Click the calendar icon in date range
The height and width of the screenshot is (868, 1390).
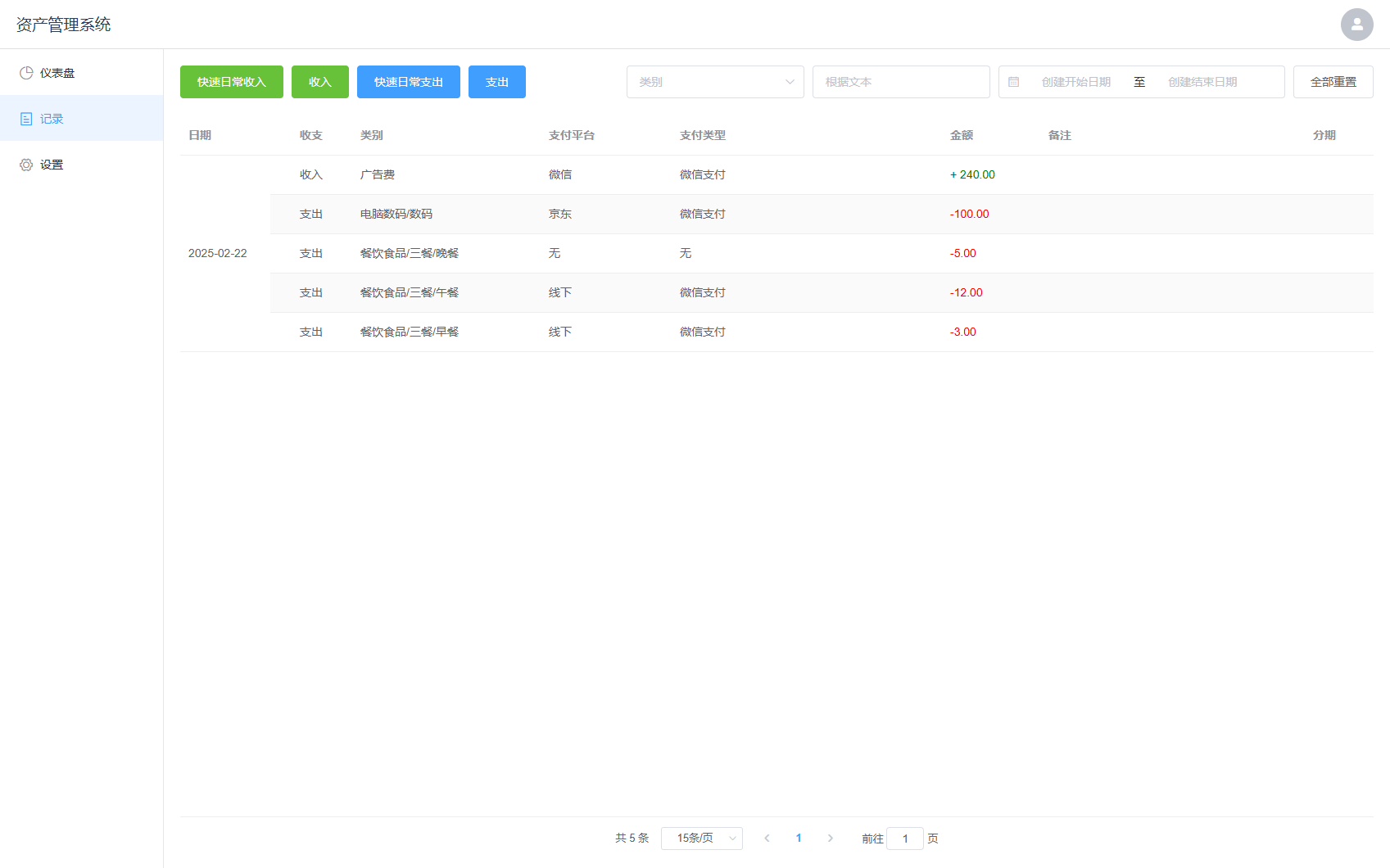(x=1013, y=82)
